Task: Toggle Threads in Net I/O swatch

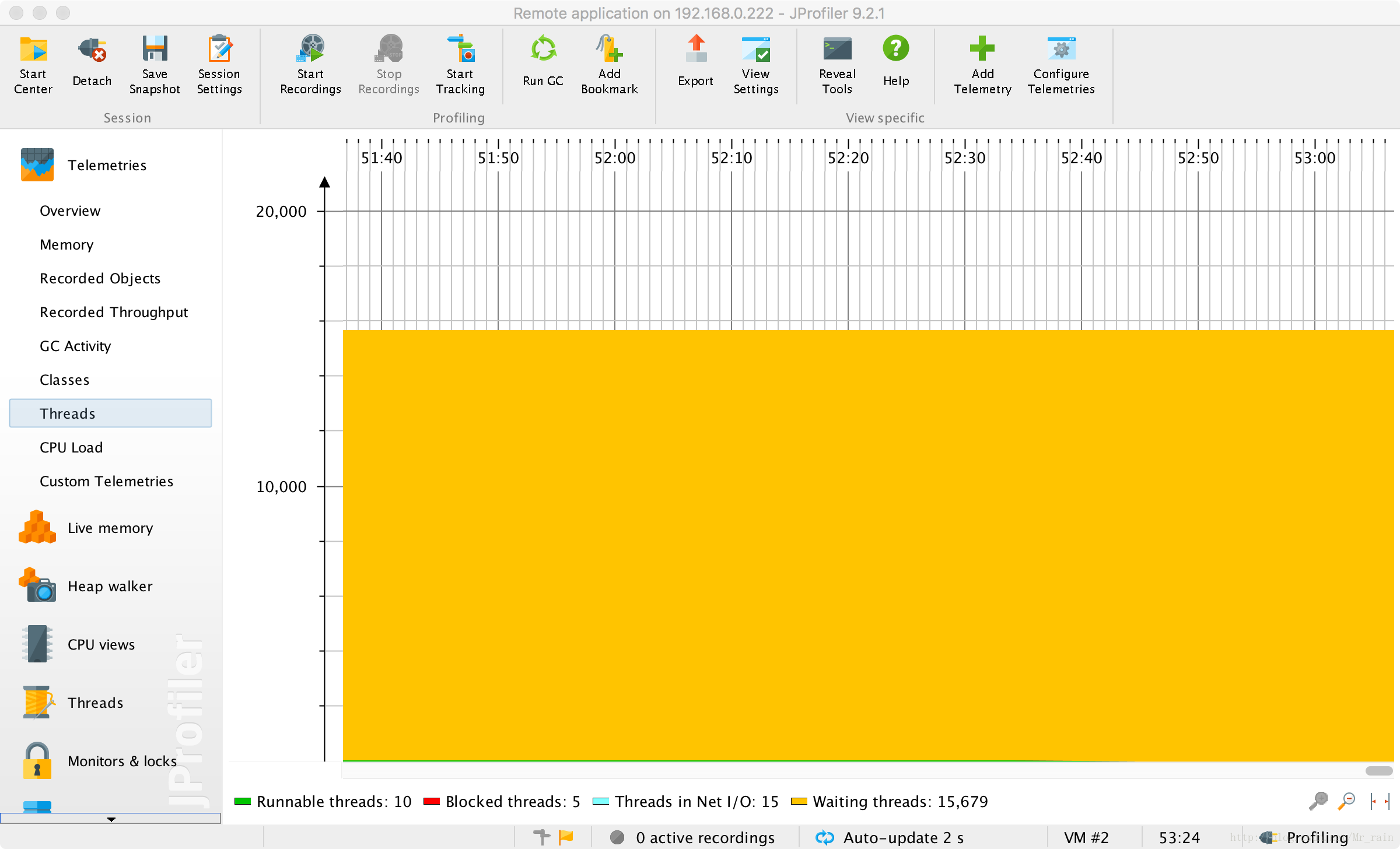Action: [601, 801]
